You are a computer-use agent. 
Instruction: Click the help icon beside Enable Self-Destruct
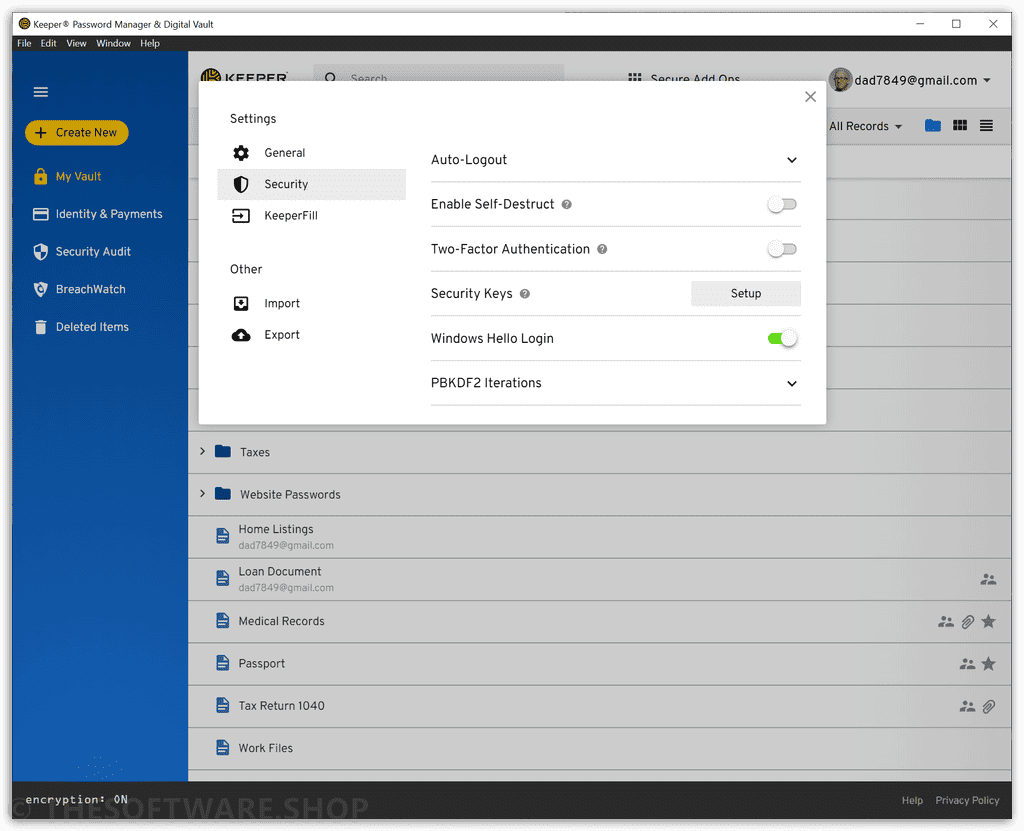click(567, 204)
